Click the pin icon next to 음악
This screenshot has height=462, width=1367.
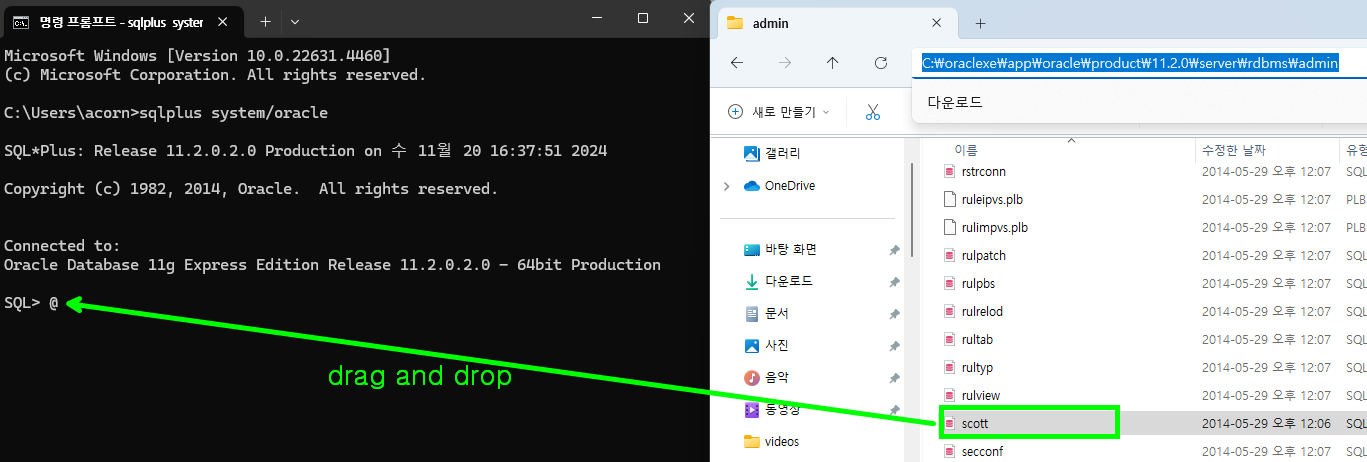(x=894, y=378)
